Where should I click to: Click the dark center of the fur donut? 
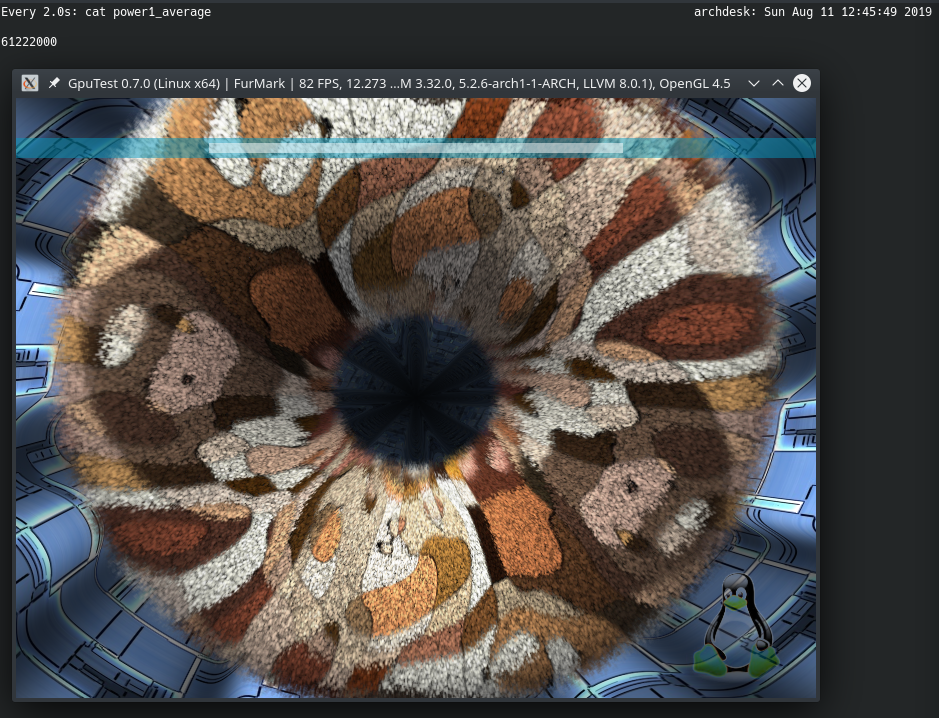click(x=415, y=391)
